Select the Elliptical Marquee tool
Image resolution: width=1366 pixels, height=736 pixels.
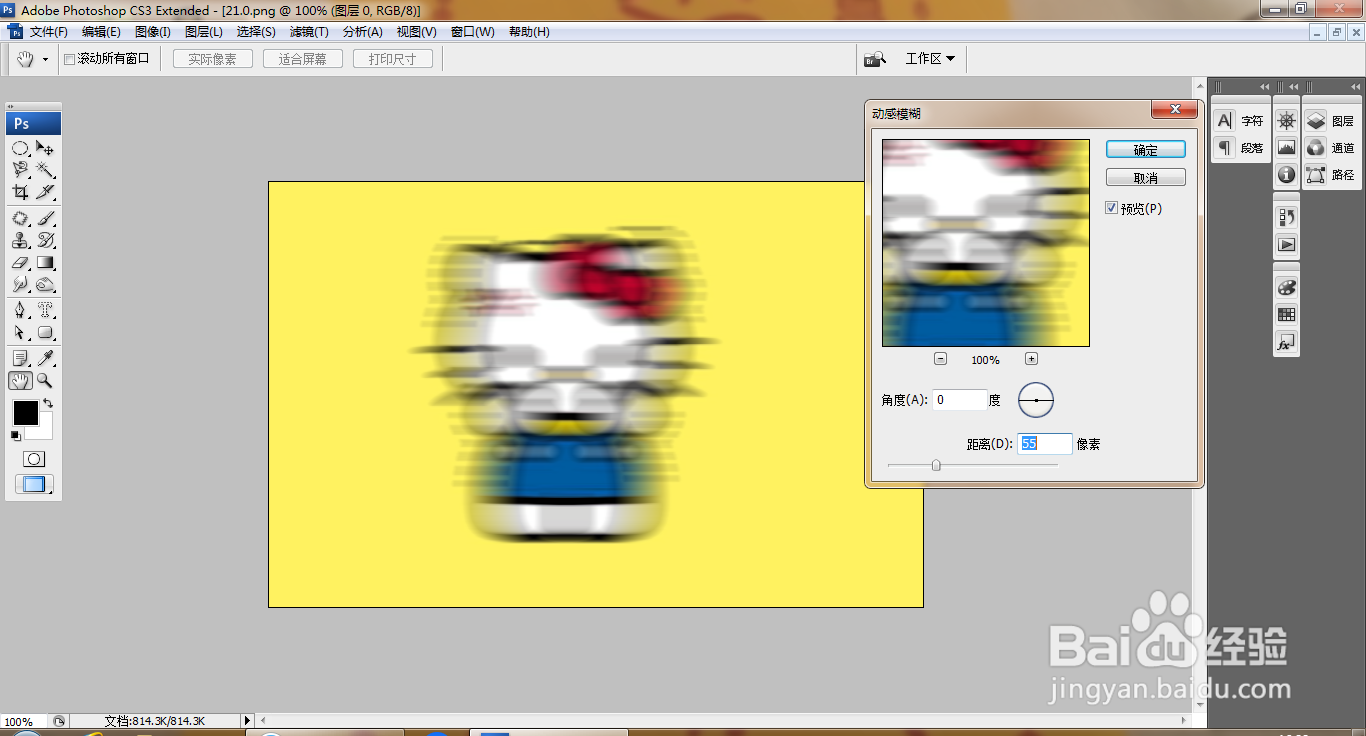[20, 148]
